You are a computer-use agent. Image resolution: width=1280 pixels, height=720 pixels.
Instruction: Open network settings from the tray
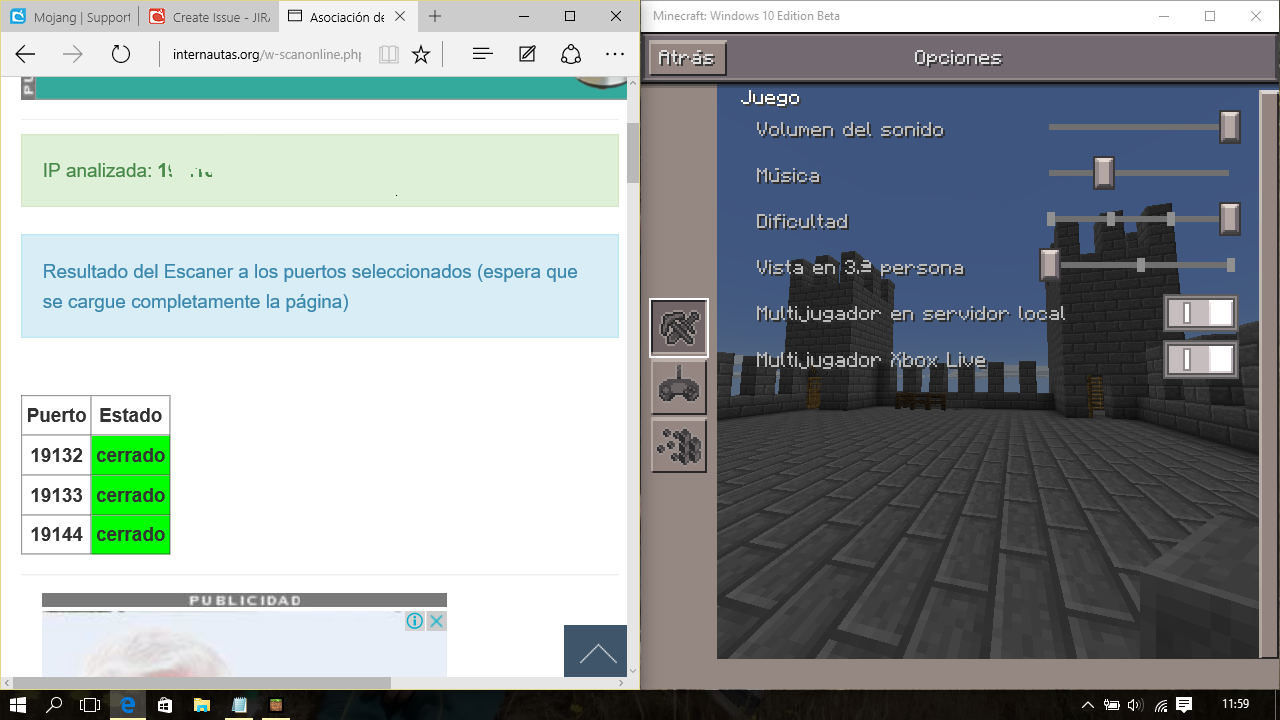click(1161, 705)
